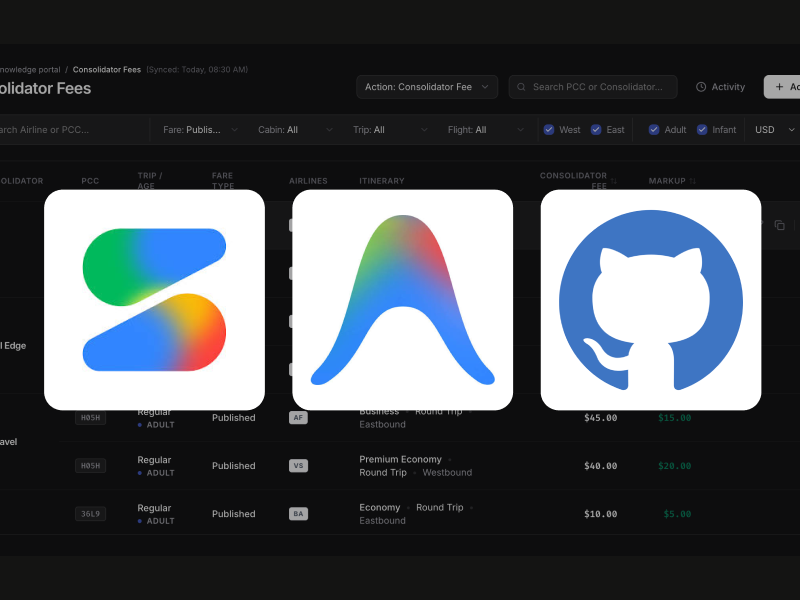
Task: Click the Premium Economy itinerary text
Action: (401, 459)
